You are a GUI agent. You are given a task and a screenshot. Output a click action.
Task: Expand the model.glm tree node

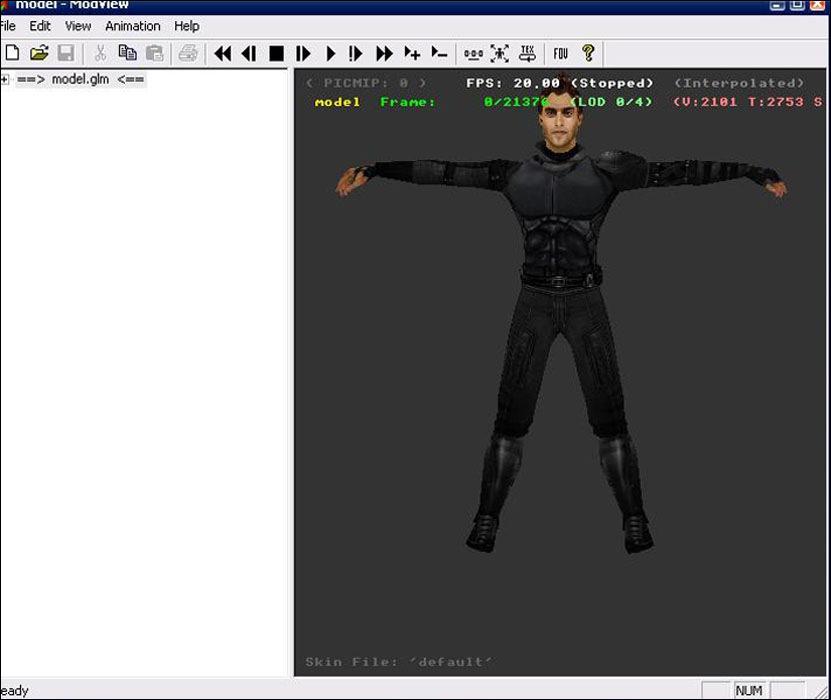pyautogui.click(x=5, y=80)
